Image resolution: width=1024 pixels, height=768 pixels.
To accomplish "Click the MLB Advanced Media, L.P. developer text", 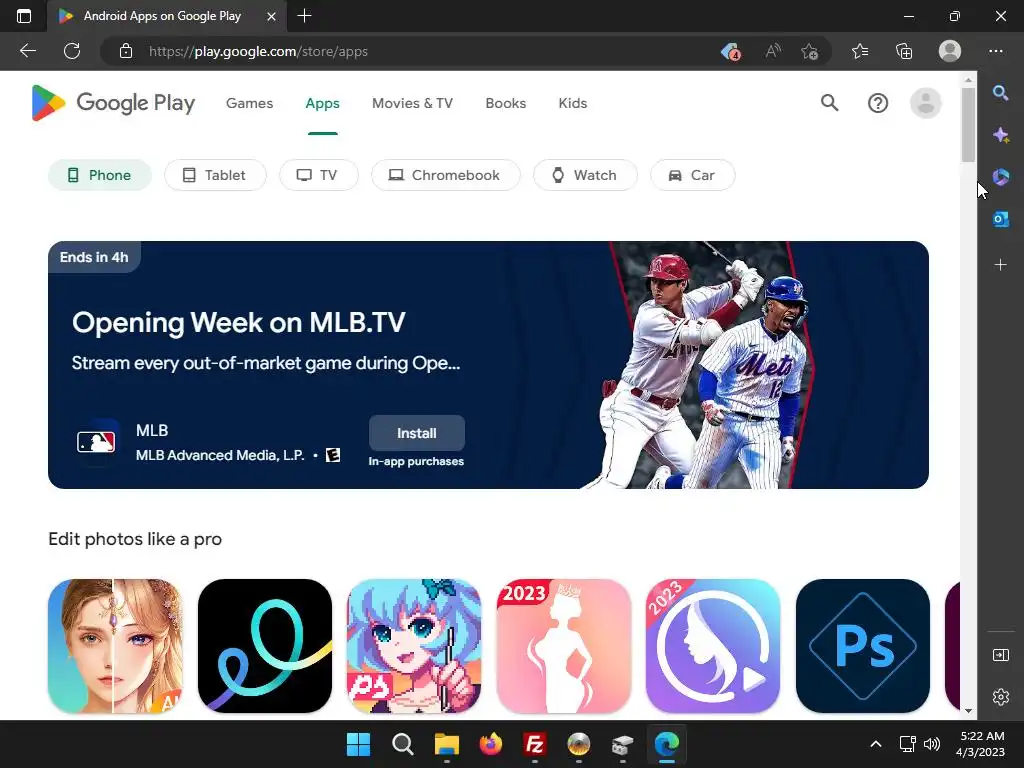I will tap(220, 455).
